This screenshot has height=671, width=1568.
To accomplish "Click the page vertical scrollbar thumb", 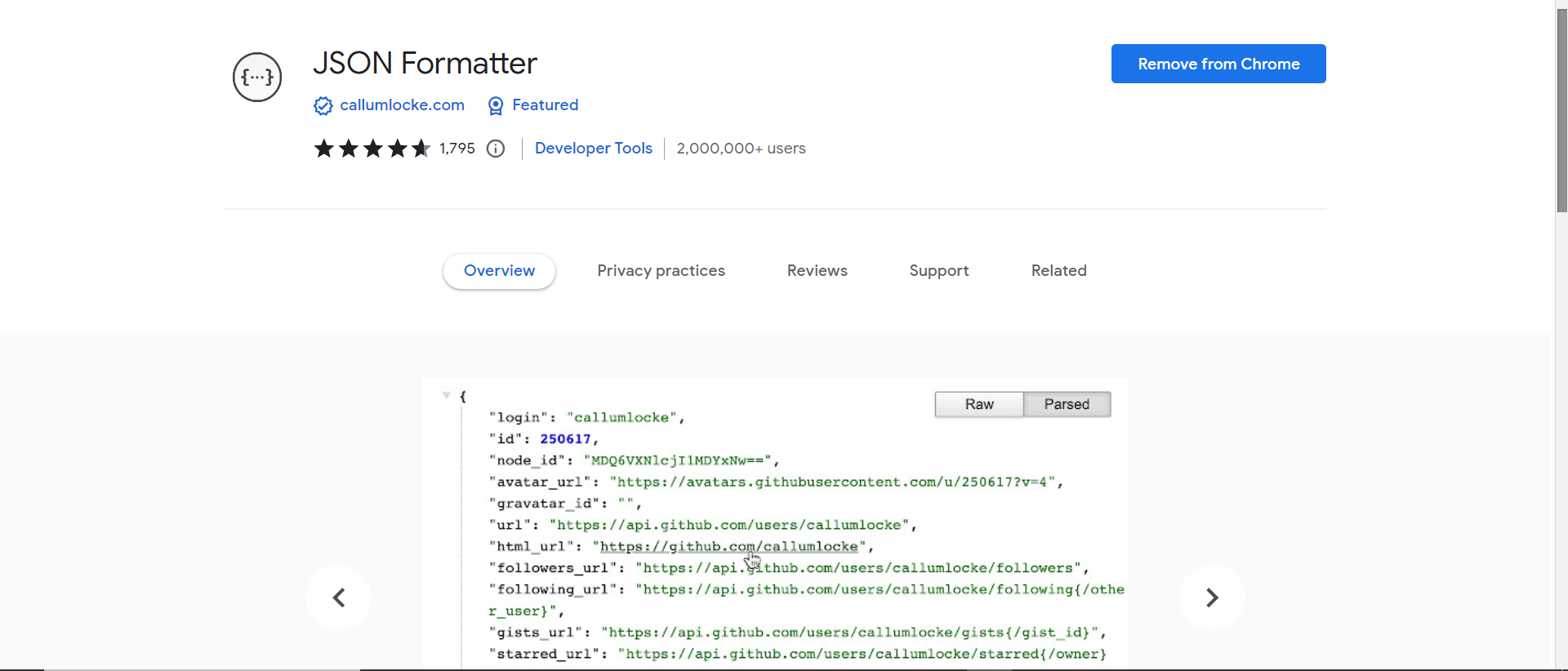I will click(x=1561, y=106).
